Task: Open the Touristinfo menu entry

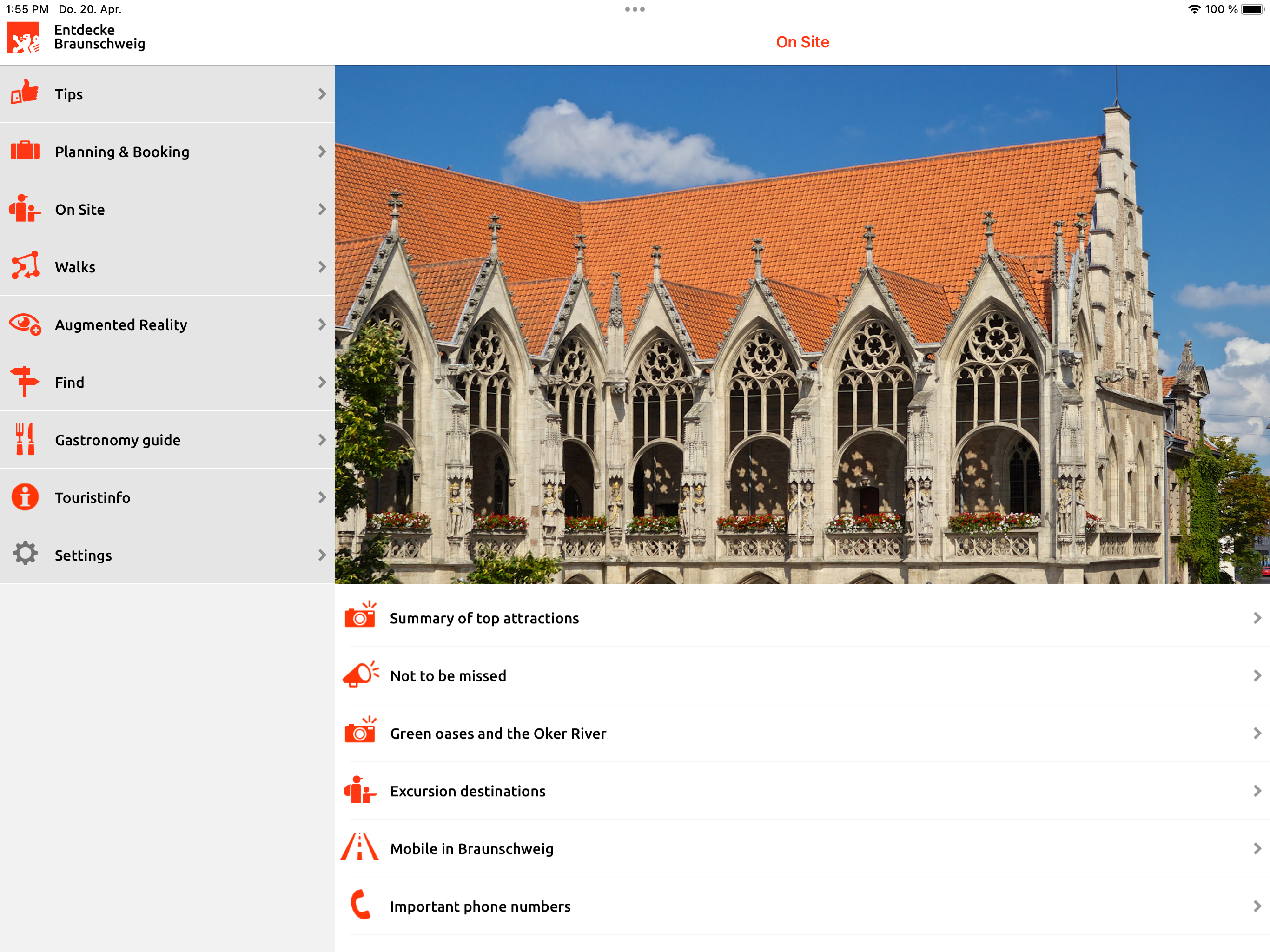Action: pyautogui.click(x=167, y=498)
